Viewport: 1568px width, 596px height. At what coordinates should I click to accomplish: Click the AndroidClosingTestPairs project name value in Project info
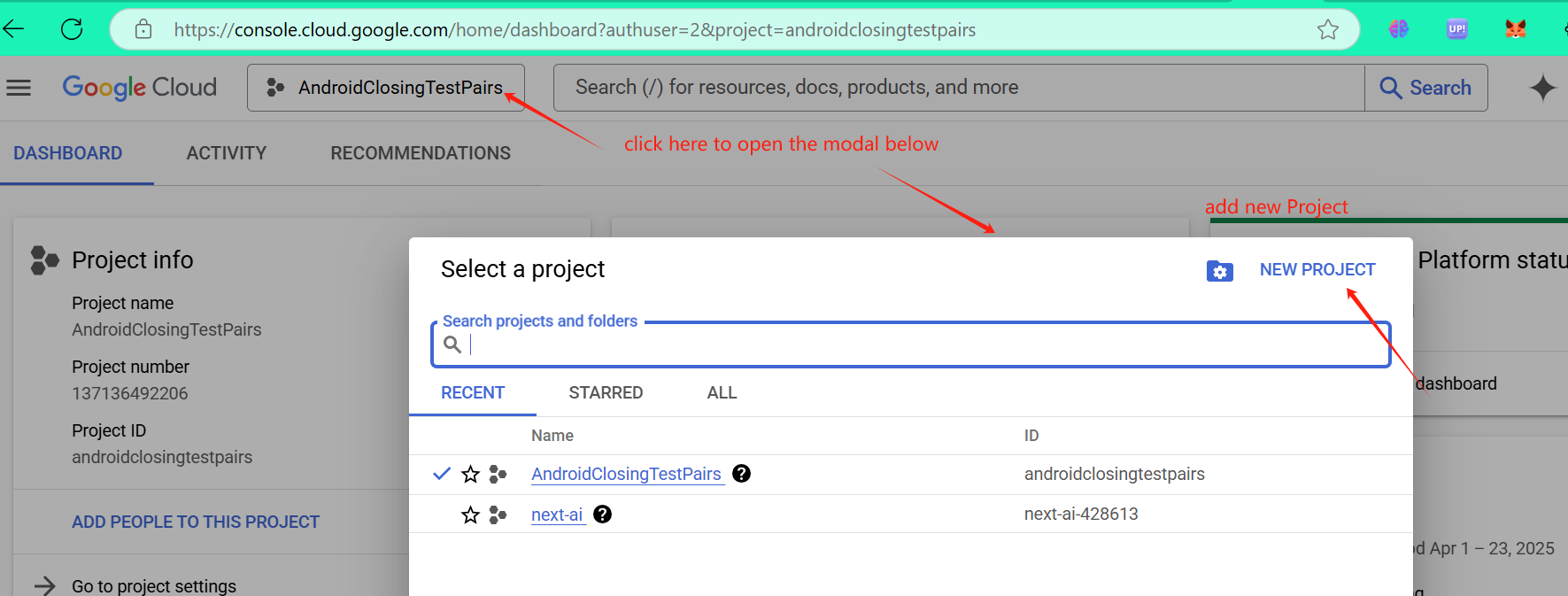coord(166,329)
